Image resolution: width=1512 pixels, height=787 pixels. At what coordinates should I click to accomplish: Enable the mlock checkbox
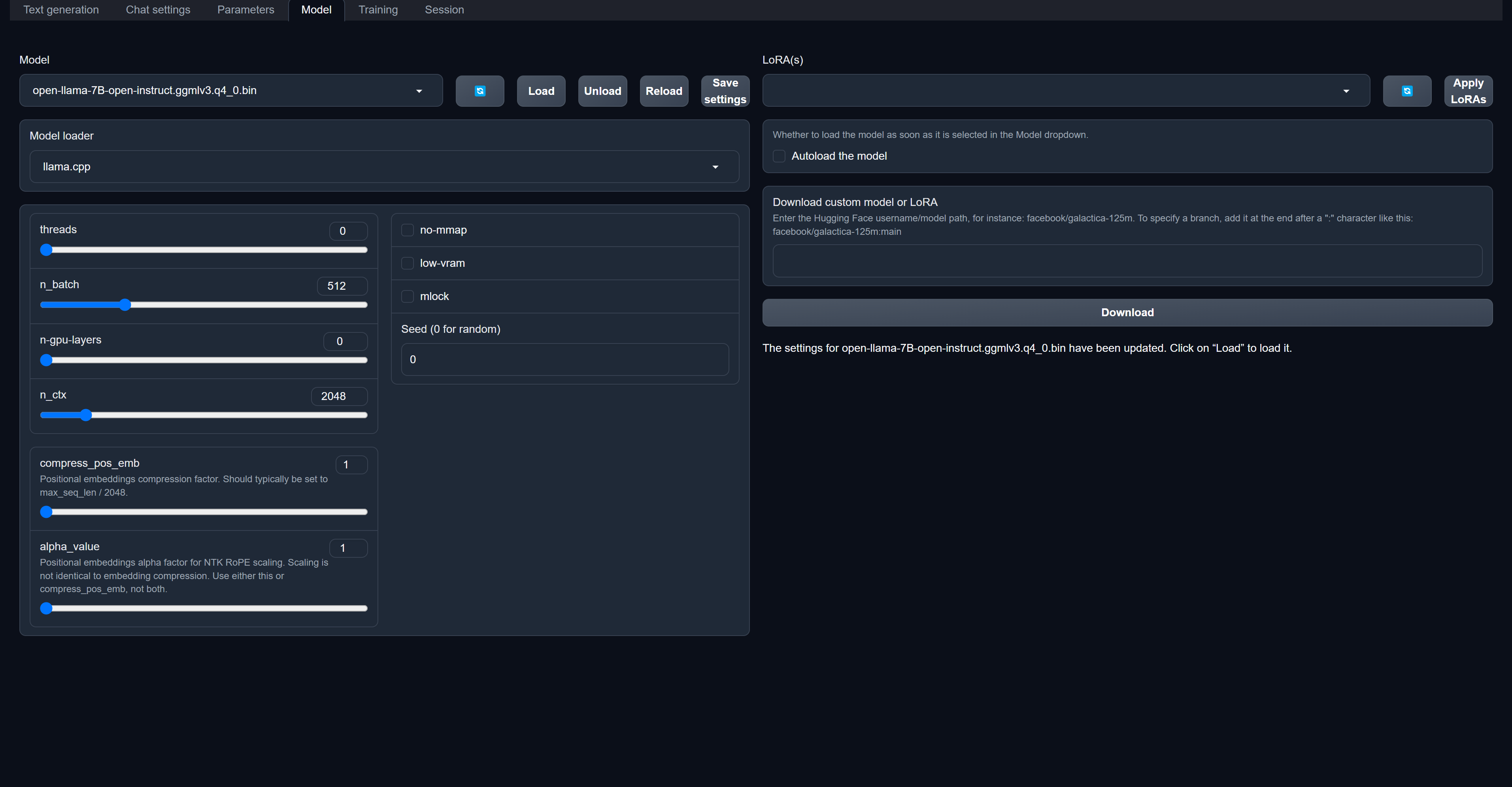[x=407, y=296]
